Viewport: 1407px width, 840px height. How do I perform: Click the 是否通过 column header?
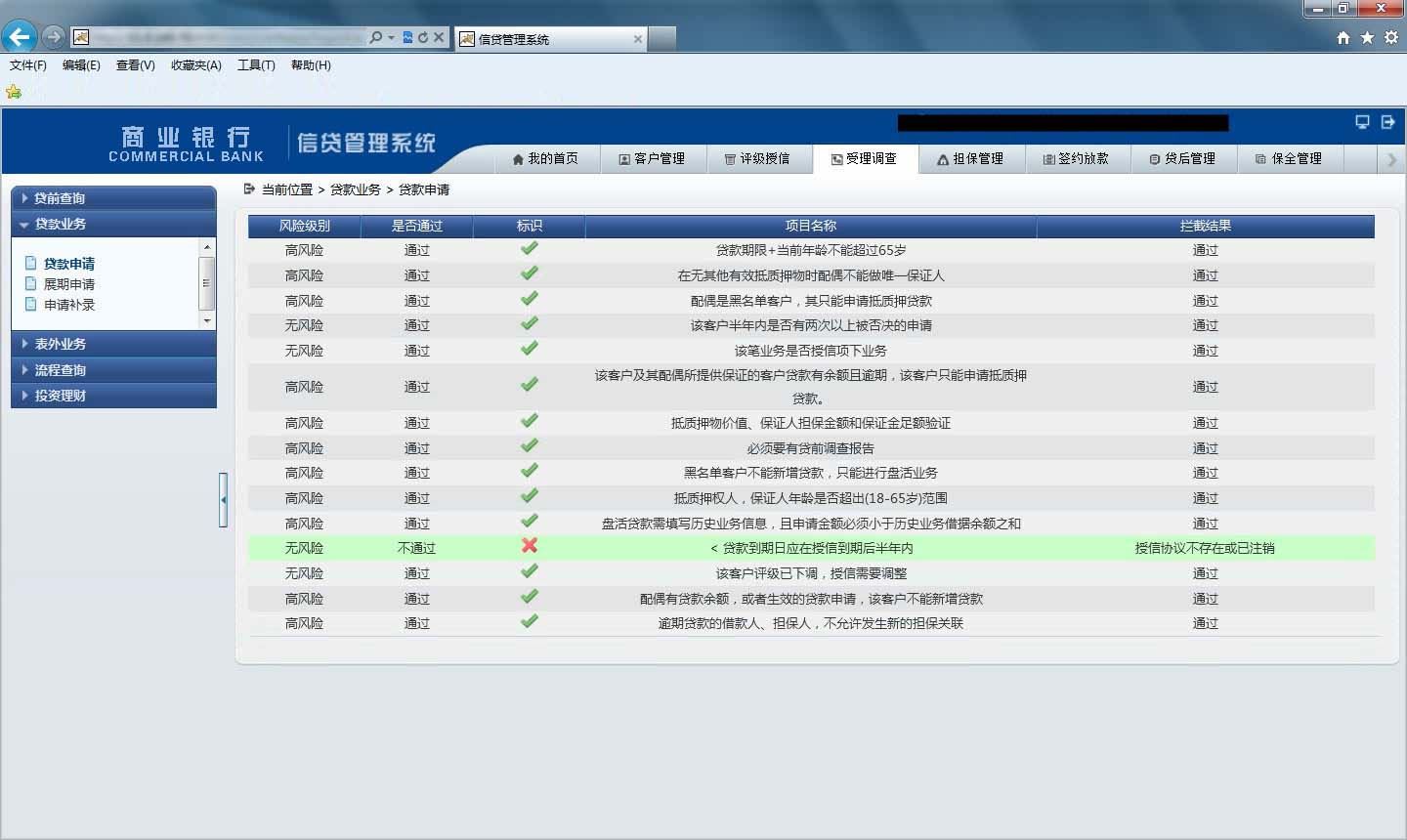click(417, 226)
